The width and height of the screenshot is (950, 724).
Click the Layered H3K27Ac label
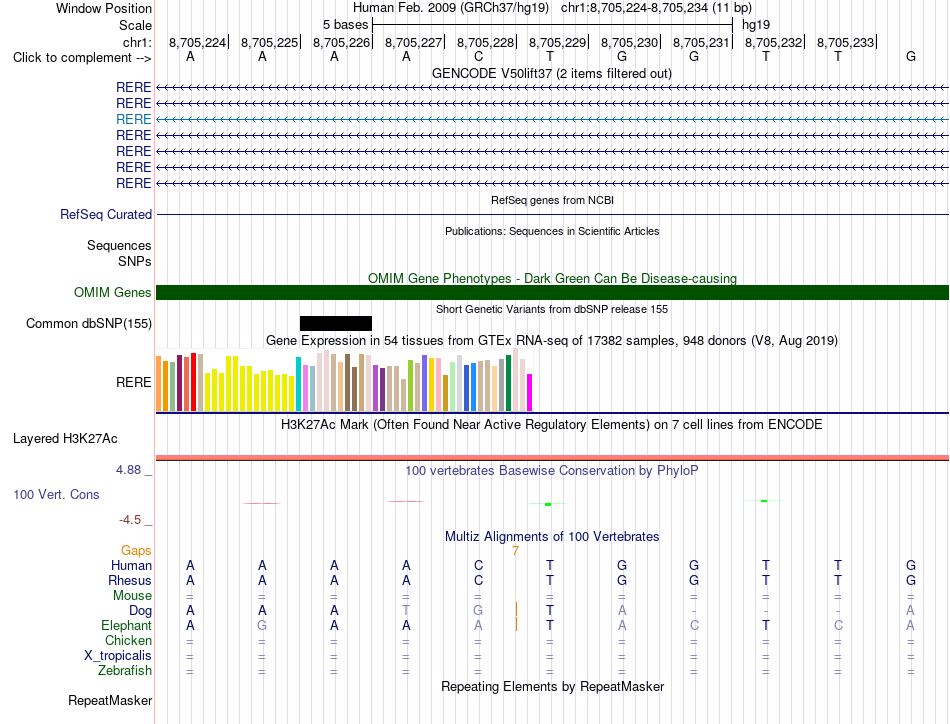click(65, 439)
